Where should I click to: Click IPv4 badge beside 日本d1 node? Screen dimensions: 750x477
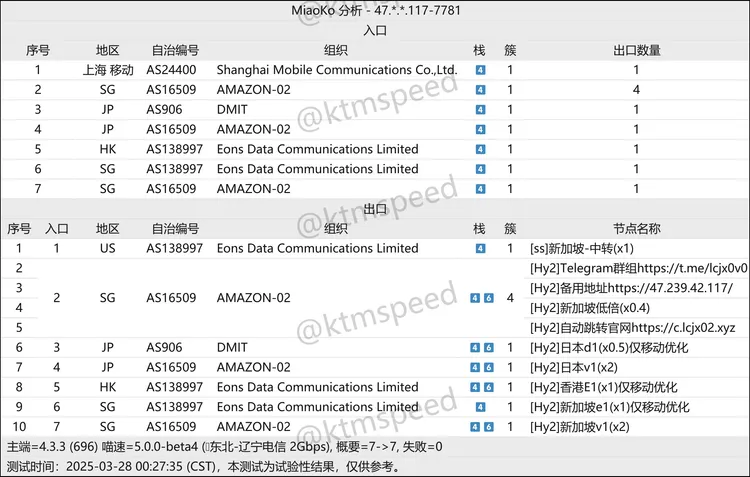tap(474, 348)
